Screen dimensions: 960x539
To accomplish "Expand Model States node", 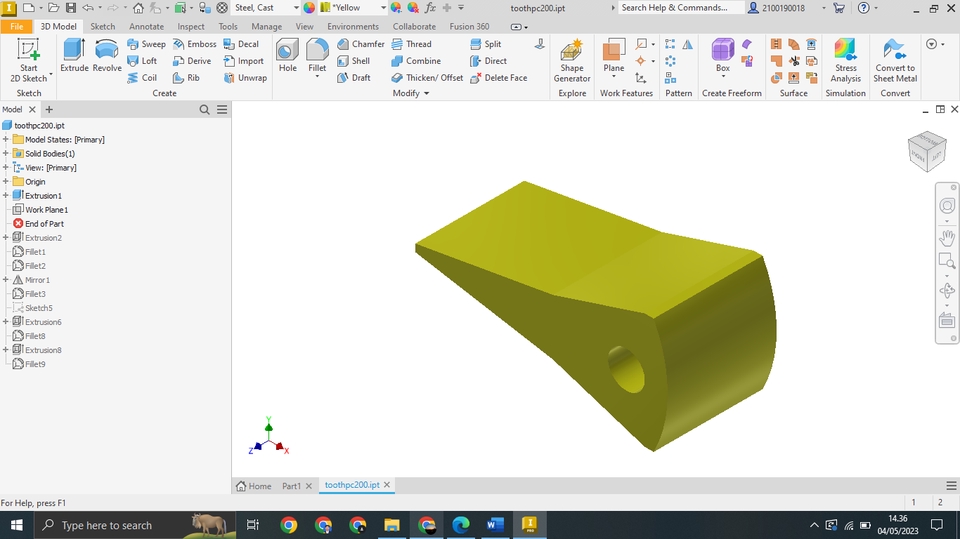I will tap(6, 140).
